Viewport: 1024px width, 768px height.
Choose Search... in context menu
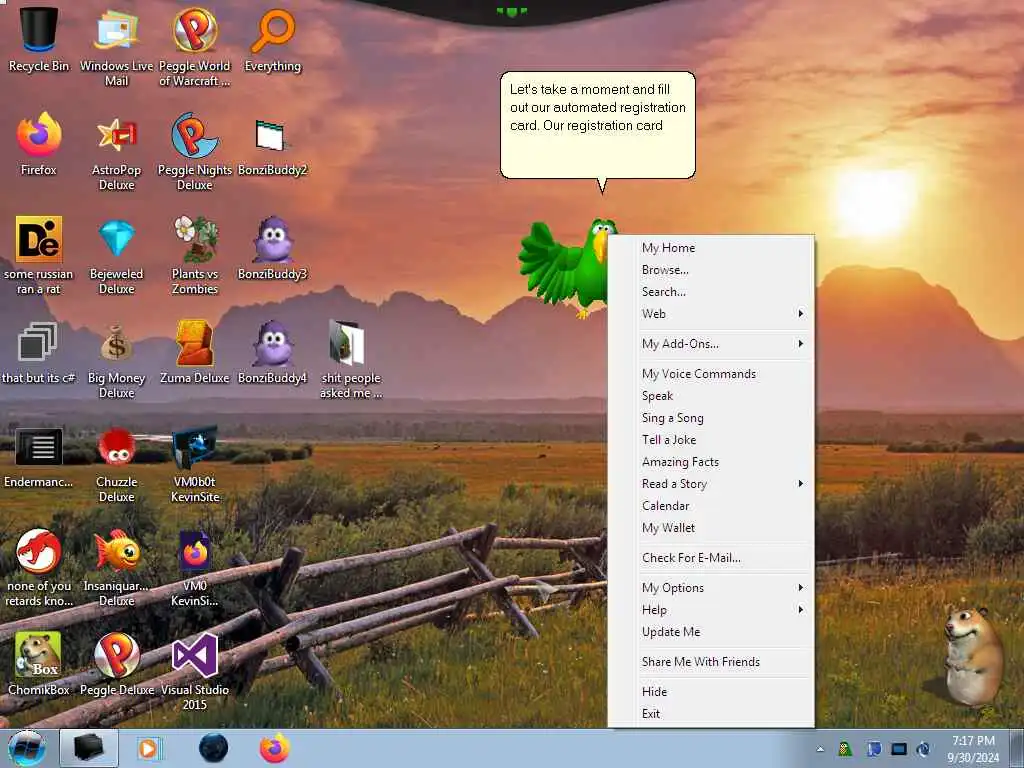[712, 292]
